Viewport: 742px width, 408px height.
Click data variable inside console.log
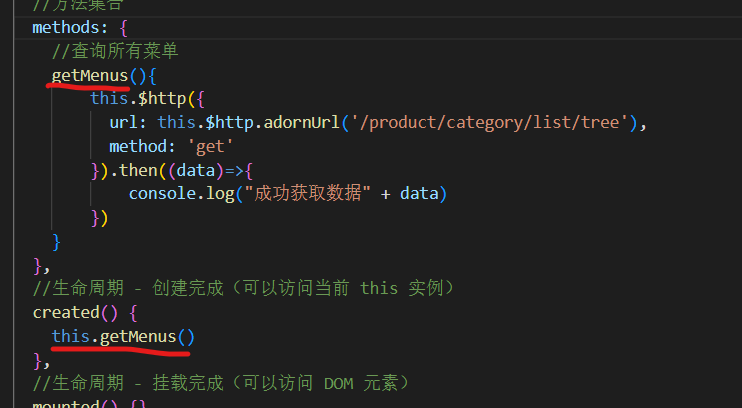click(419, 194)
